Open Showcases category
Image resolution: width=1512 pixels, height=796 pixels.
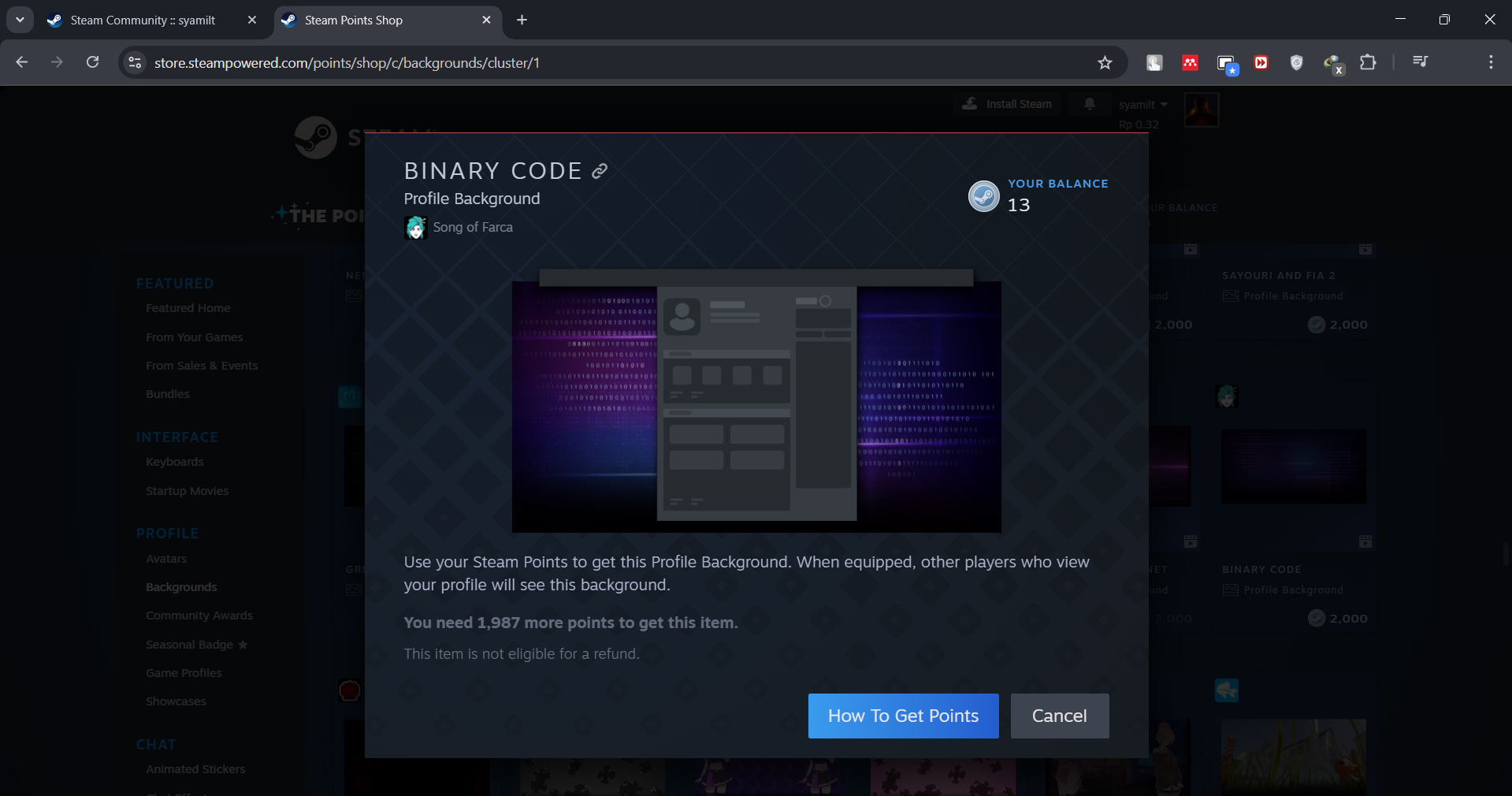pyautogui.click(x=176, y=701)
